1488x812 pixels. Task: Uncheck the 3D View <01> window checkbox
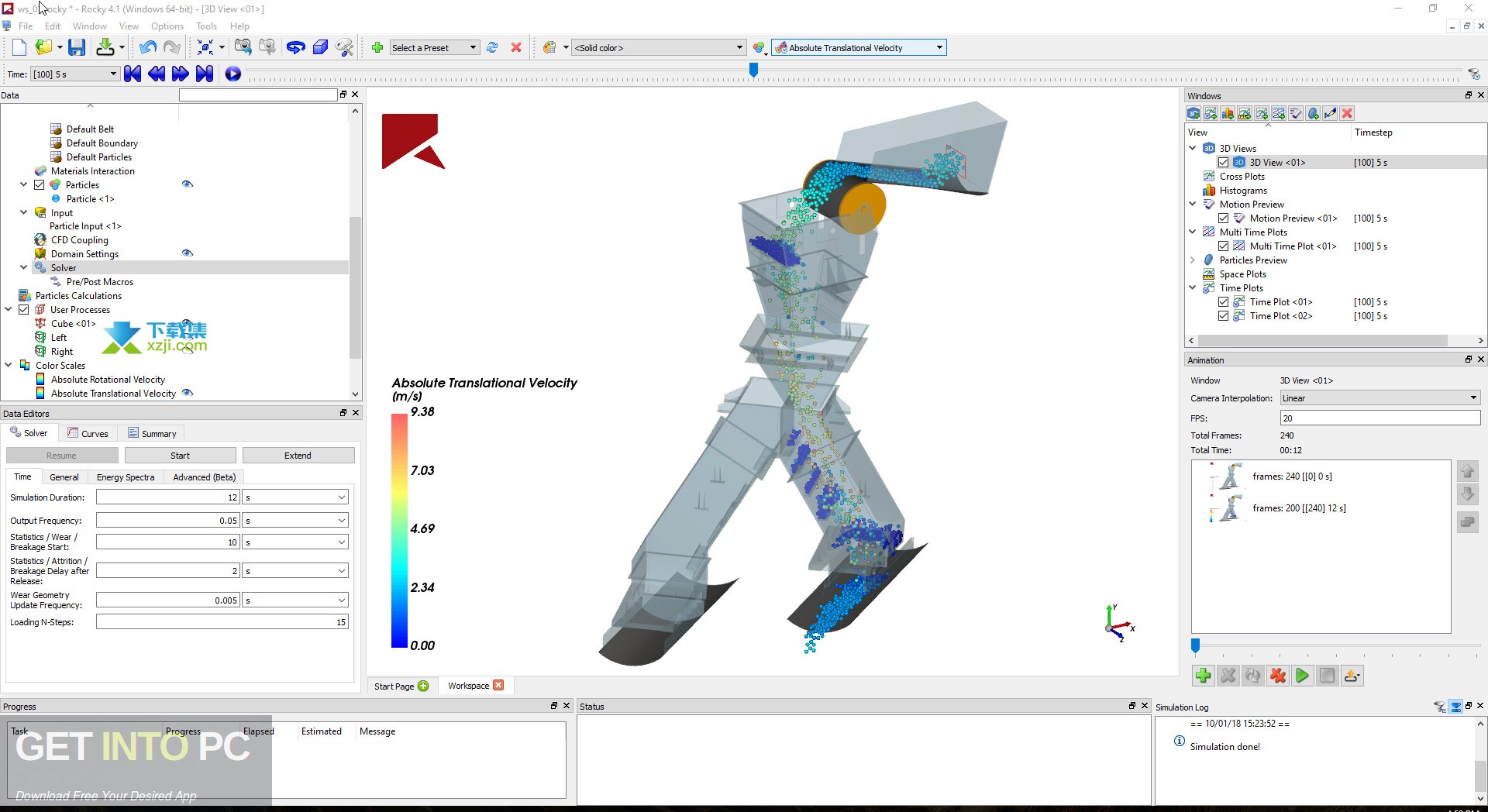point(1223,163)
